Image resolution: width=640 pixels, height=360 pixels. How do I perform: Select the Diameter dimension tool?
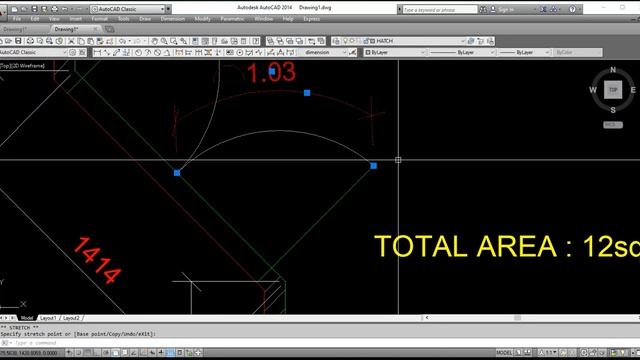point(157,52)
